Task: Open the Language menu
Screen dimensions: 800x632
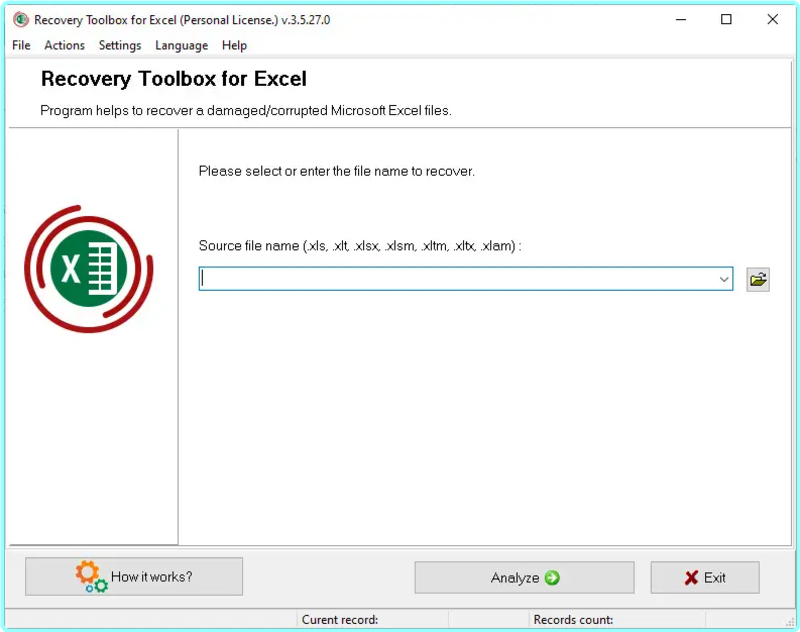Action: (182, 45)
